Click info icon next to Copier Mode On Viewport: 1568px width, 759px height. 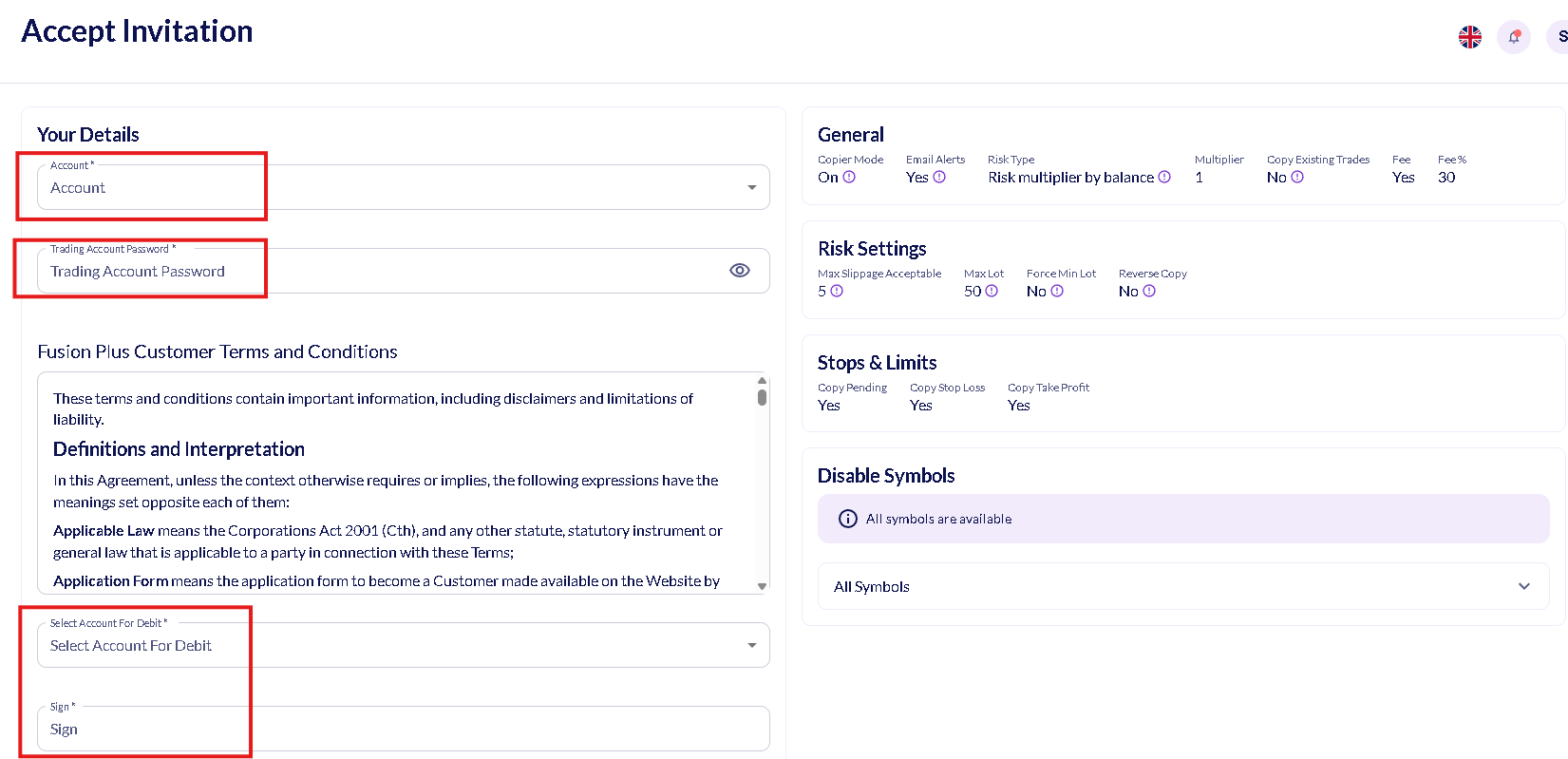(x=849, y=177)
